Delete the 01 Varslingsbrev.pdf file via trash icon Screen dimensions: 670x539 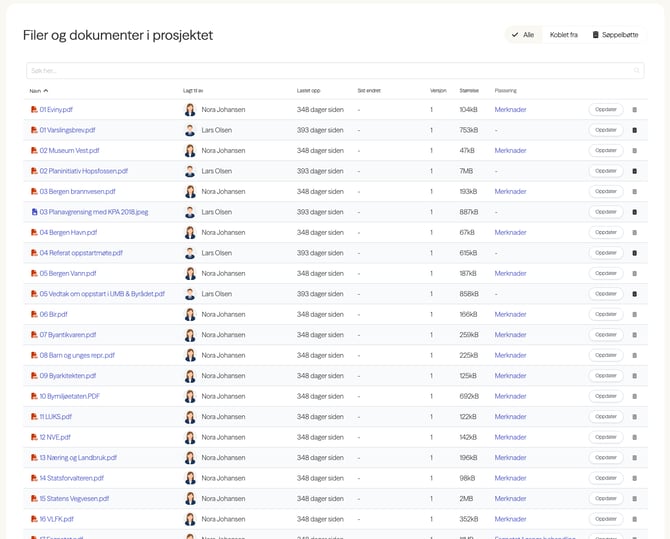[x=634, y=130]
